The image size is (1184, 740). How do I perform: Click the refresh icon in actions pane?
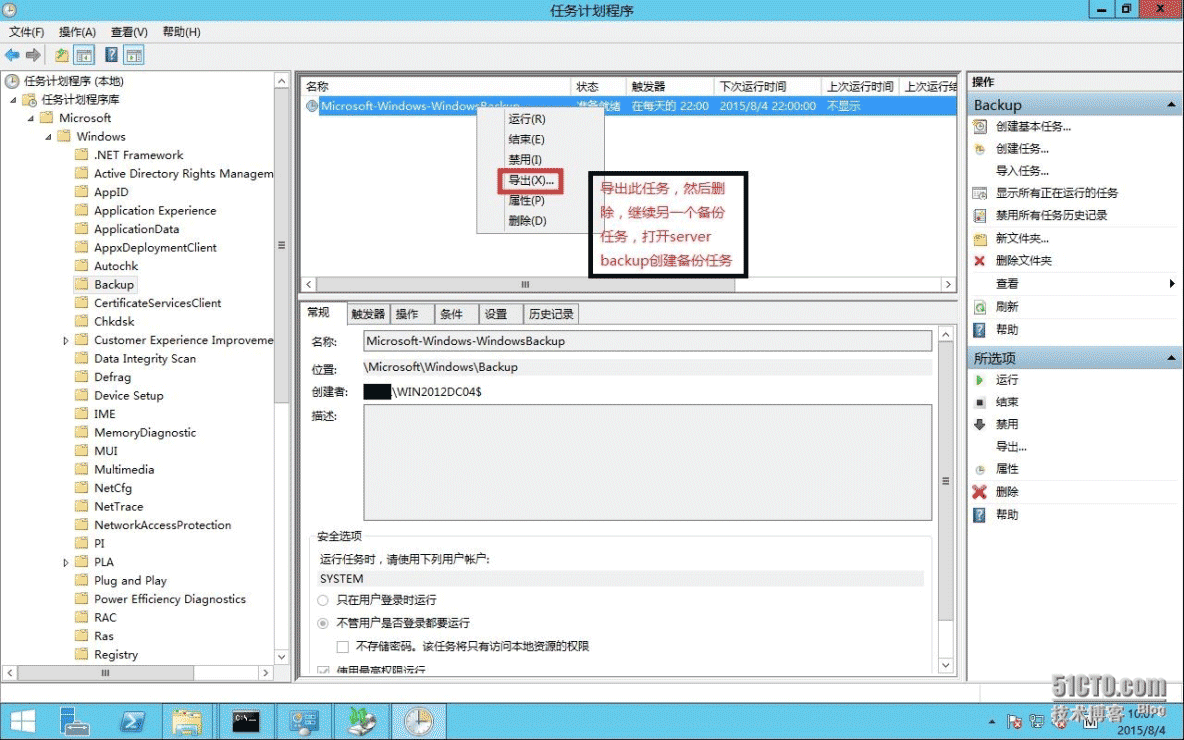(x=979, y=307)
